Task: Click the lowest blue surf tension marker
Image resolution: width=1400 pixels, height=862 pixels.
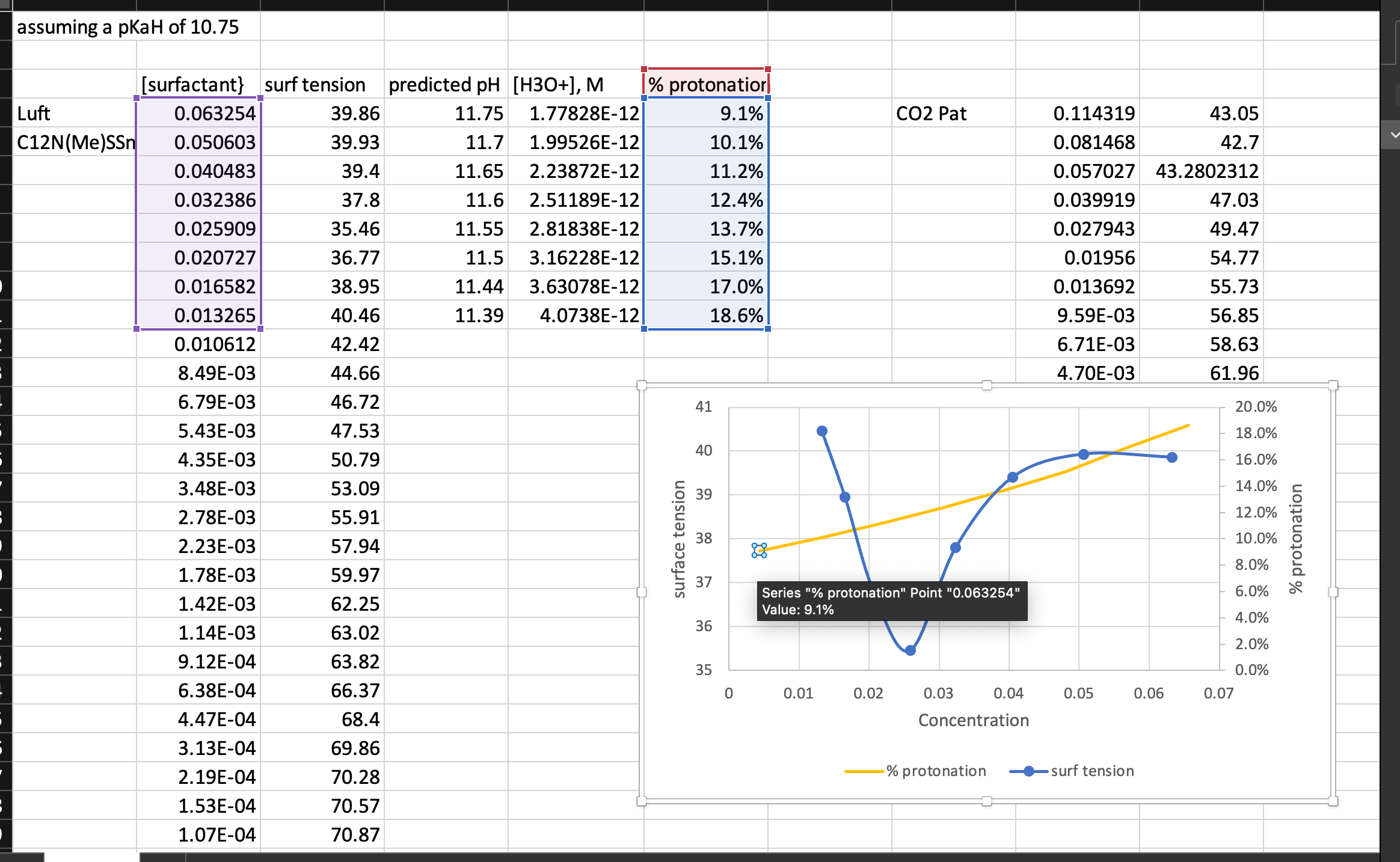Action: point(910,650)
